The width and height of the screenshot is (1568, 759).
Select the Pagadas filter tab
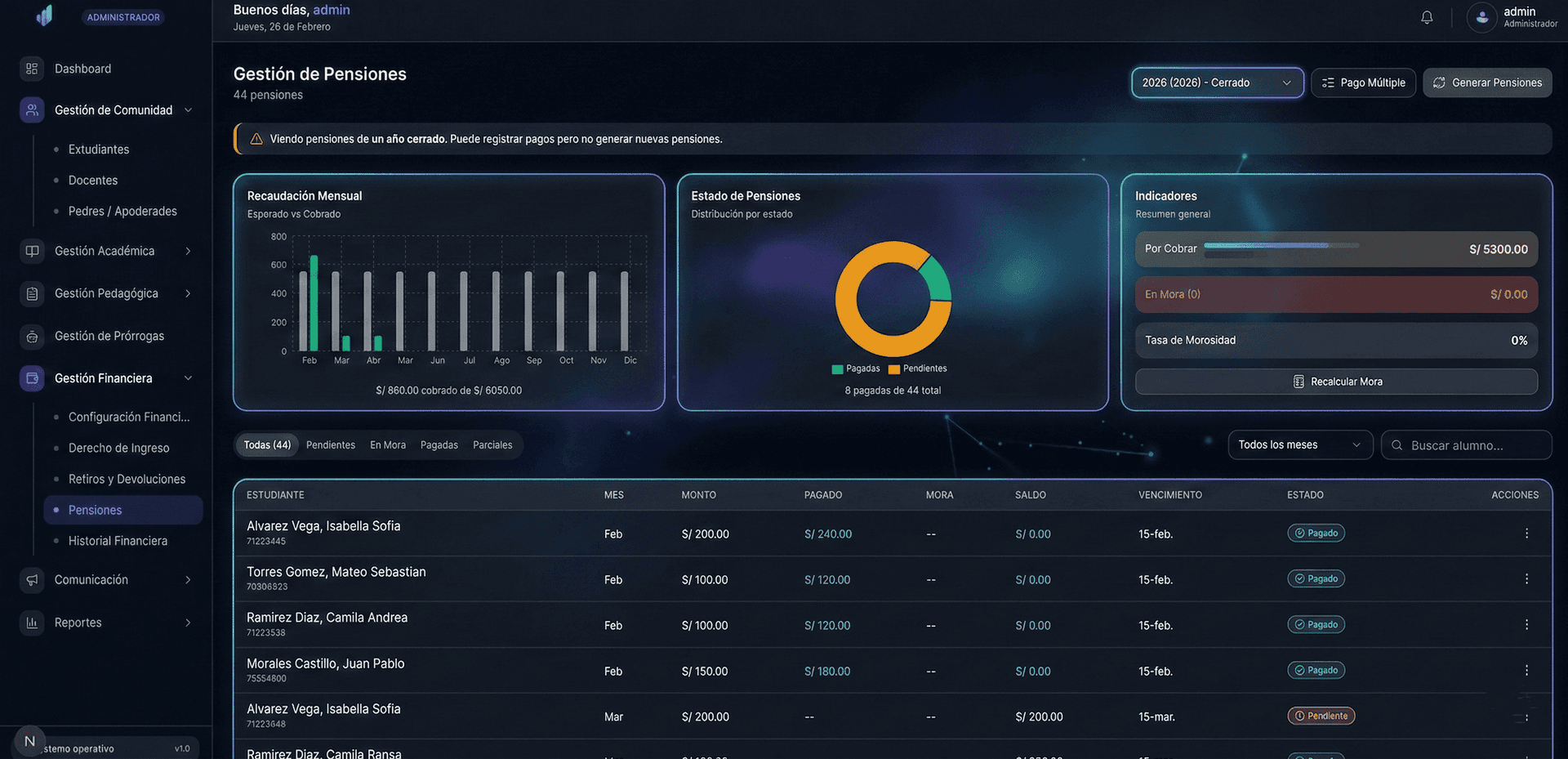(x=439, y=445)
